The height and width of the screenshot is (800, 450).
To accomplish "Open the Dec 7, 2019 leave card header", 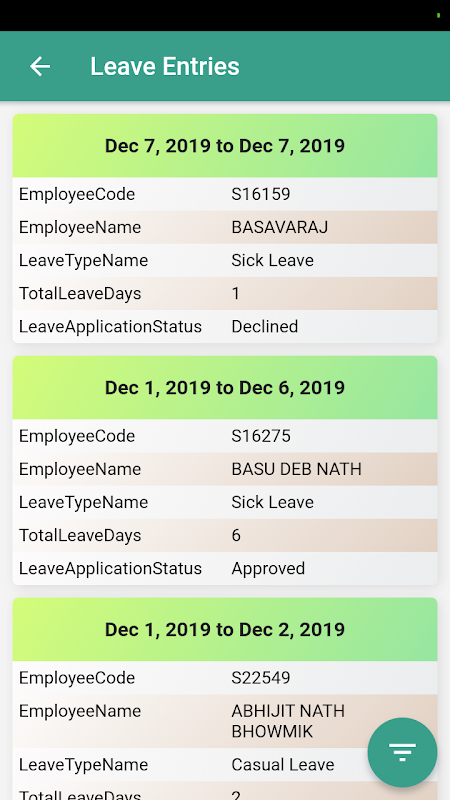I will [225, 146].
